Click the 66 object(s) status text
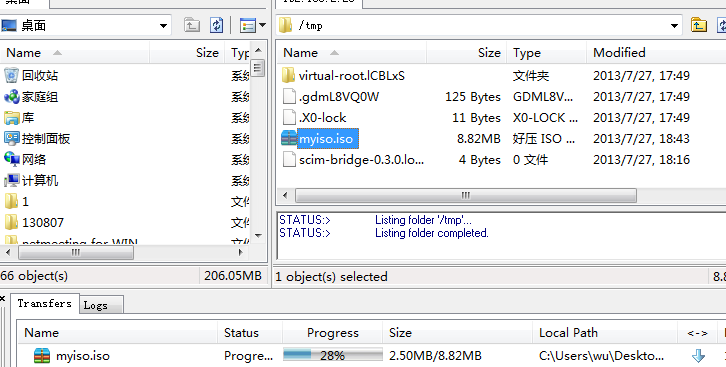Screen dimensions: 726x367 tap(34, 276)
